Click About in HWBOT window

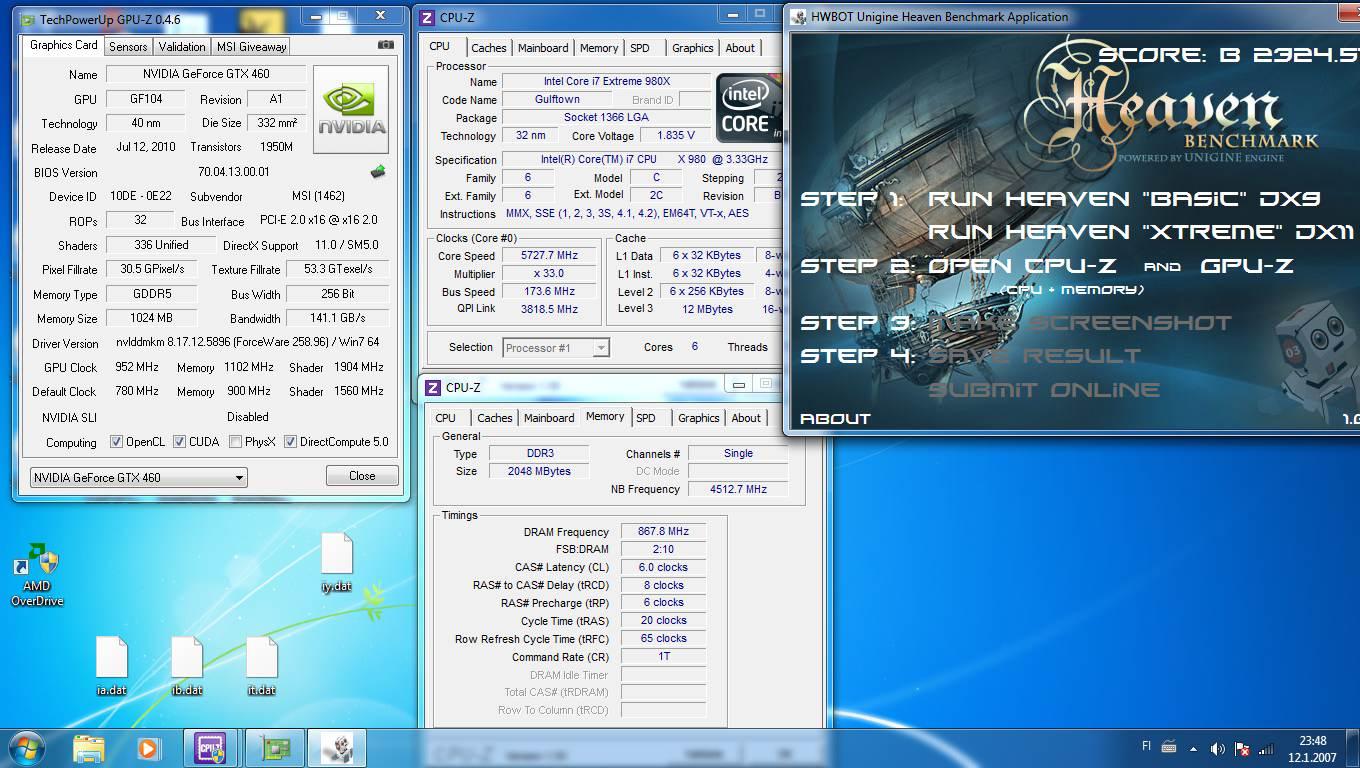(x=835, y=418)
